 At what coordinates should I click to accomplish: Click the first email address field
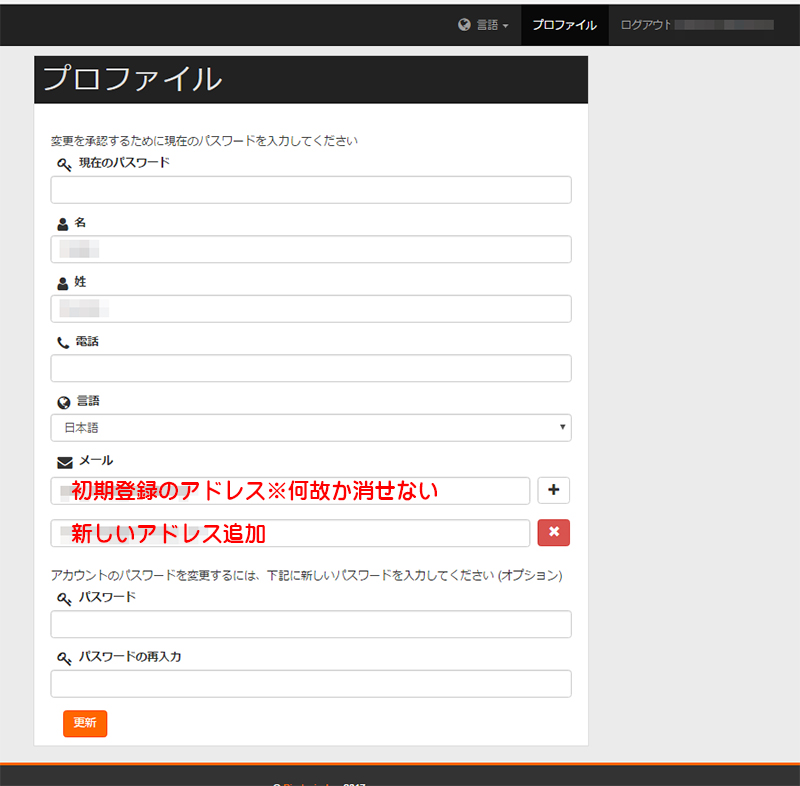pyautogui.click(x=290, y=491)
